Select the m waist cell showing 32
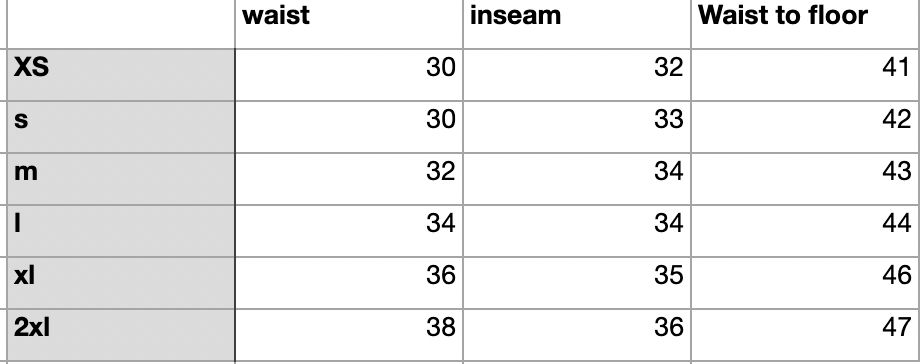The height and width of the screenshot is (364, 924). (x=349, y=178)
